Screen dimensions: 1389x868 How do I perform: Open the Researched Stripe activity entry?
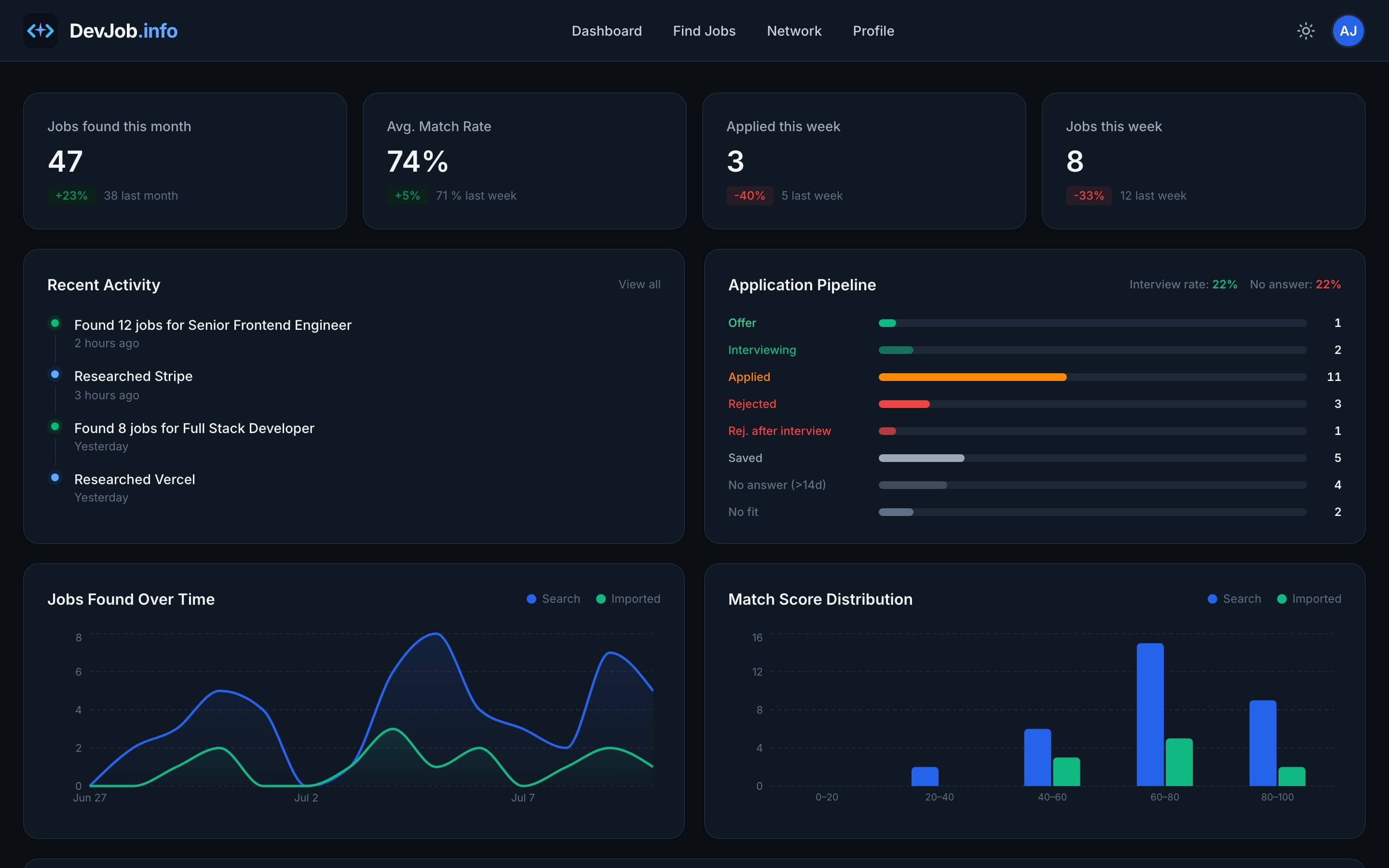coord(133,376)
